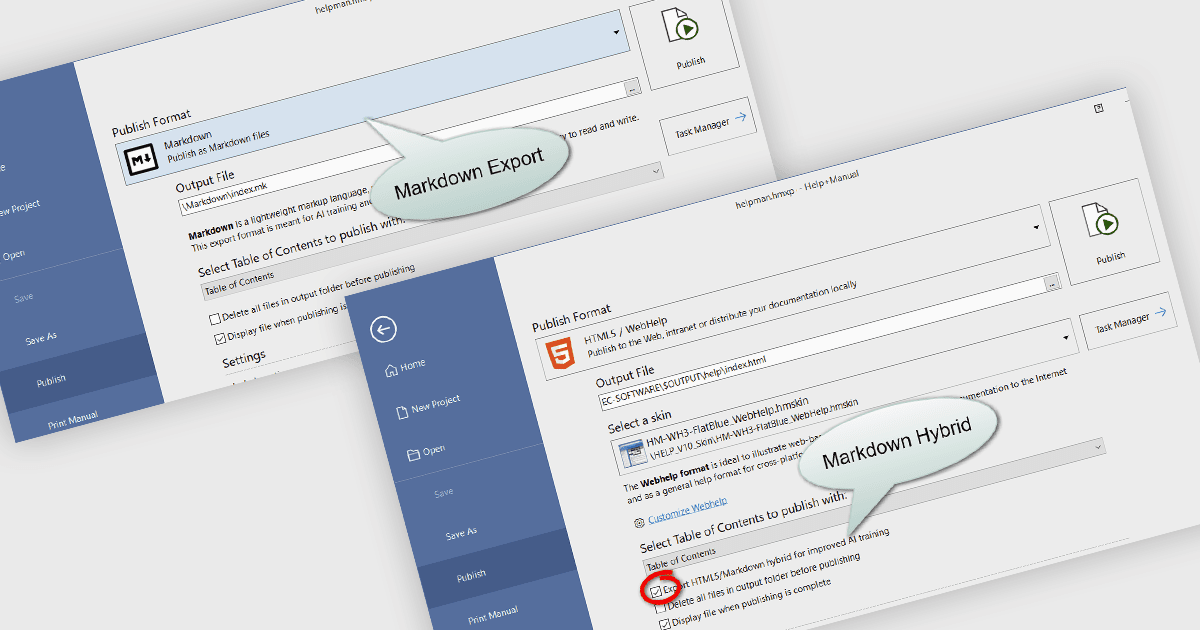Image resolution: width=1200 pixels, height=630 pixels.
Task: Click the New Project page icon in front sidebar
Action: (401, 411)
